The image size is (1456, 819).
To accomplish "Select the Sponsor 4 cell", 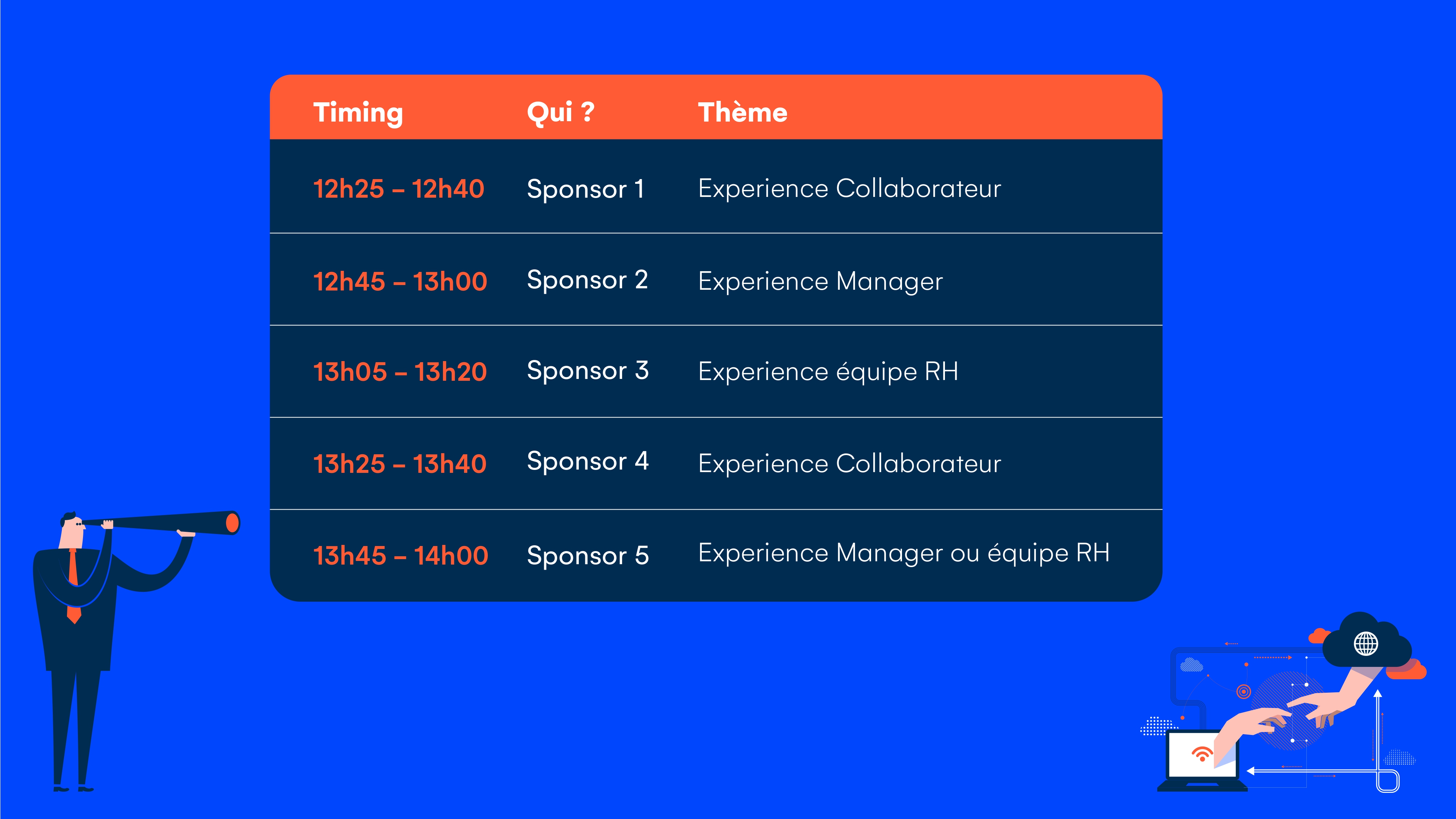I will coord(587,462).
